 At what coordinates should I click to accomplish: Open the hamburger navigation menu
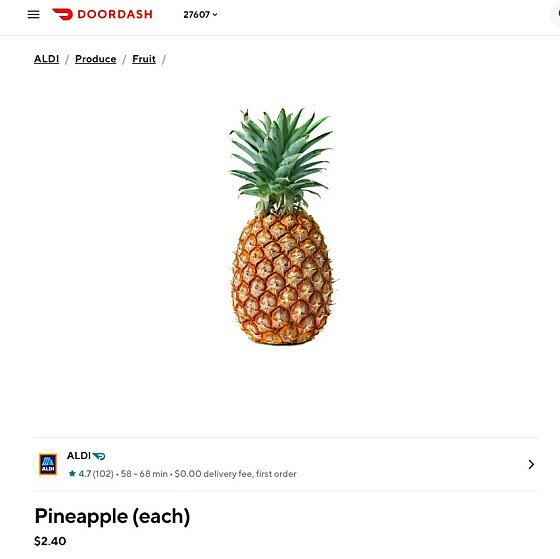[x=34, y=15]
